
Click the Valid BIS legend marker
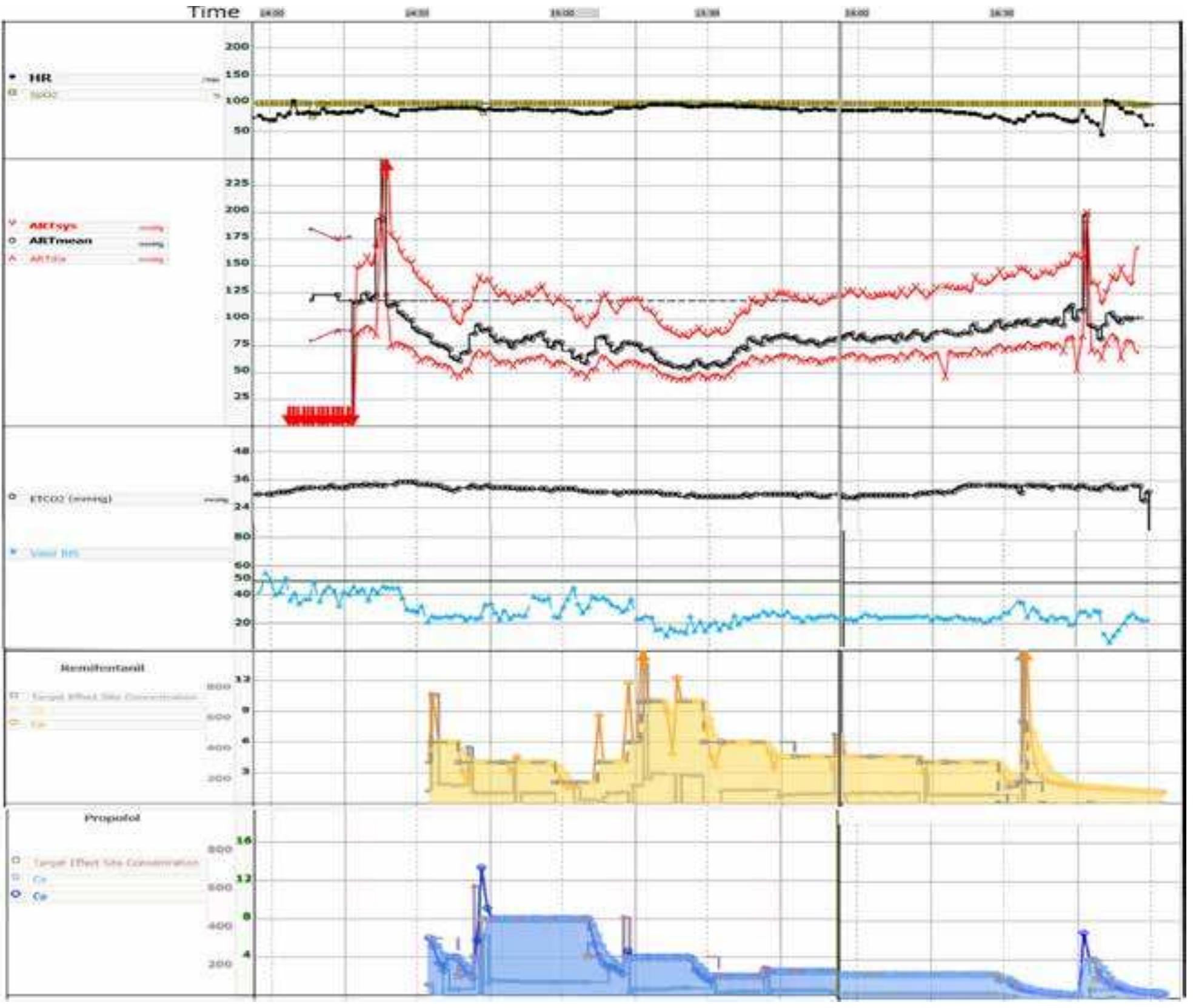coord(13,552)
